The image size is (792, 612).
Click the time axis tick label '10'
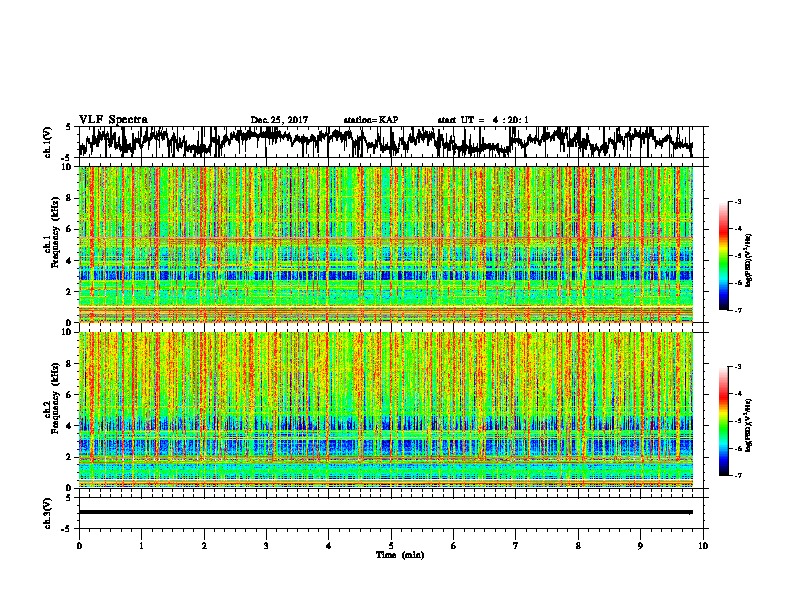click(x=703, y=546)
